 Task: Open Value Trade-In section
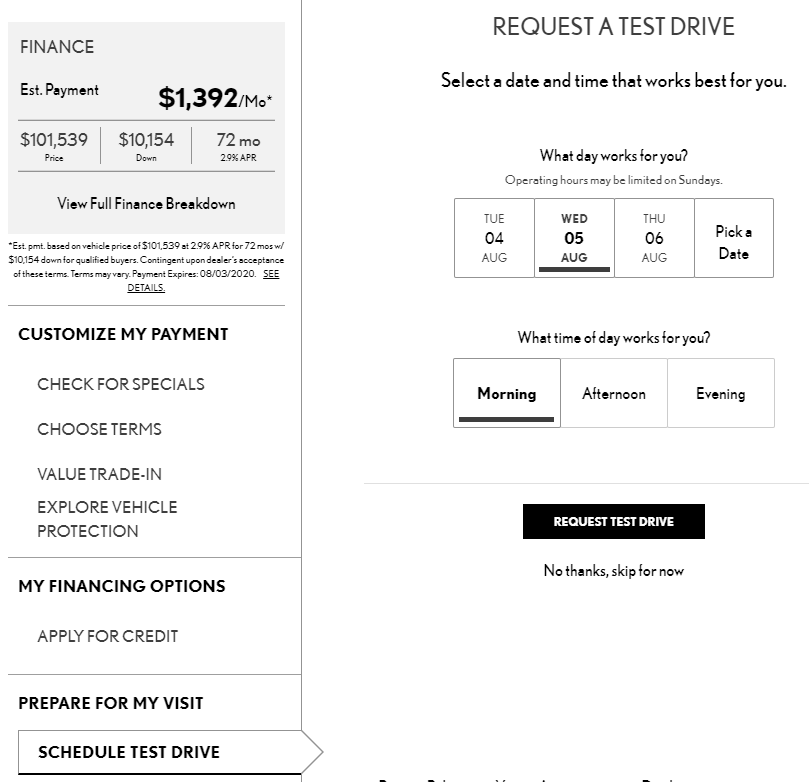point(99,474)
